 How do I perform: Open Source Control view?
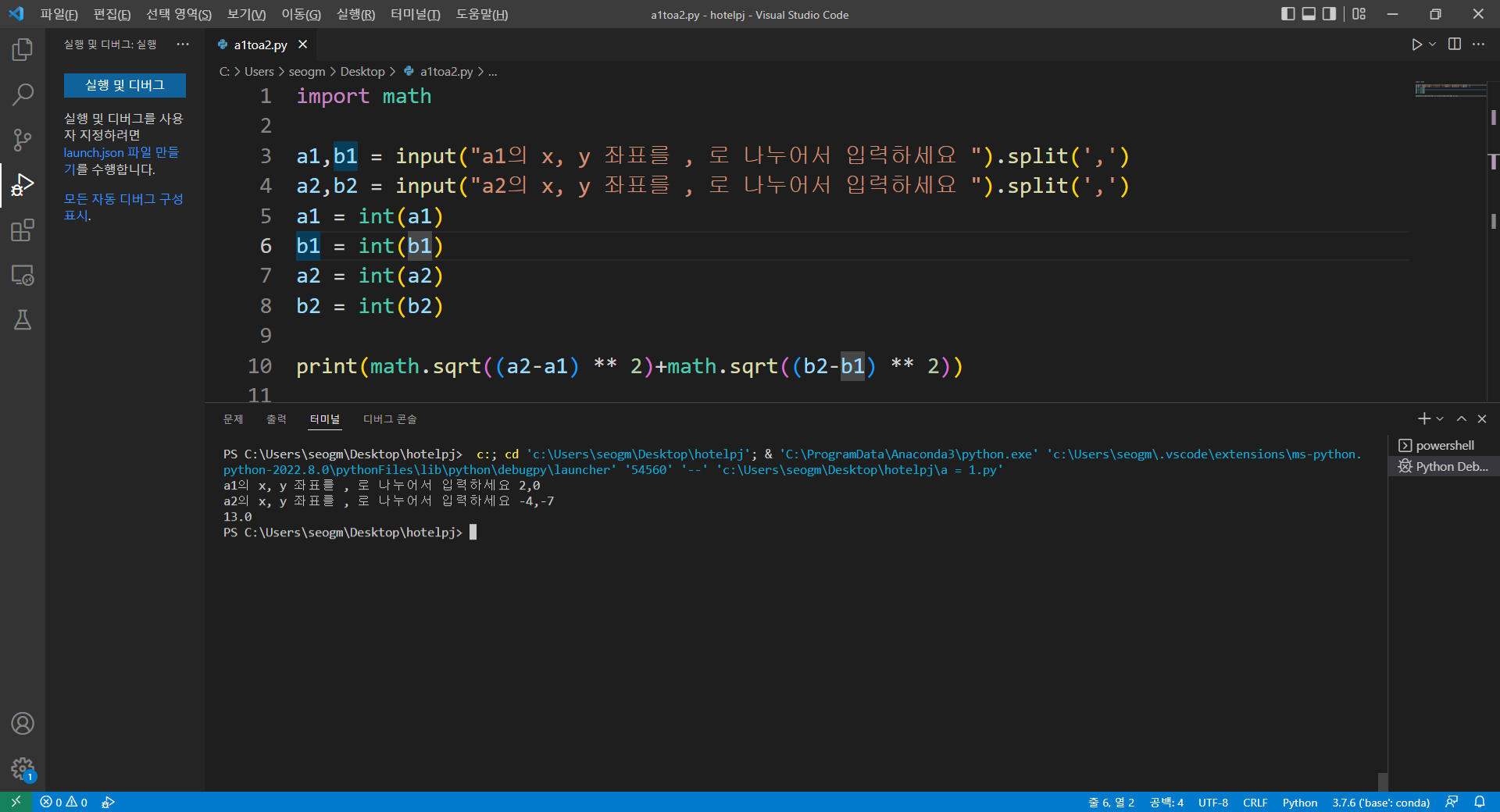pyautogui.click(x=23, y=141)
